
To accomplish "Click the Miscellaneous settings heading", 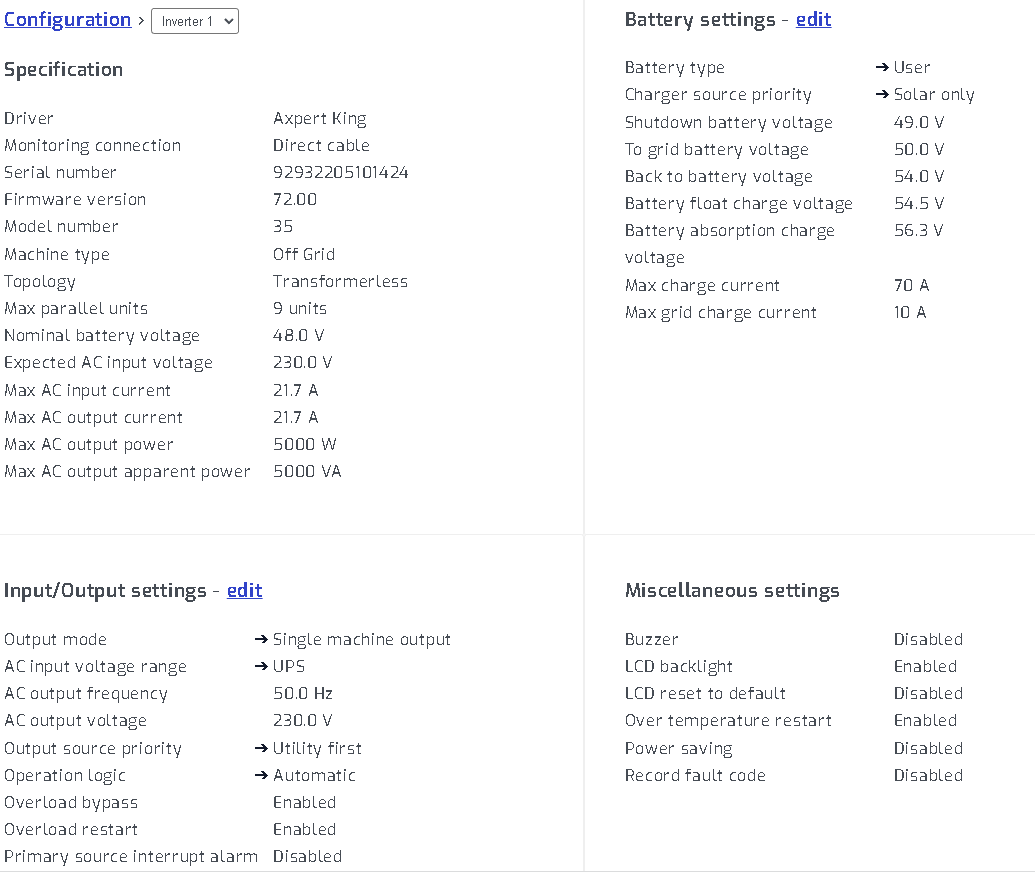I will [731, 591].
